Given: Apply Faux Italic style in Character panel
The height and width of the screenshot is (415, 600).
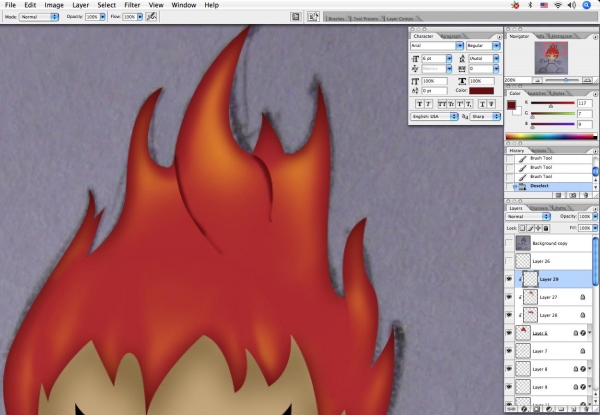Looking at the screenshot, I should [428, 104].
